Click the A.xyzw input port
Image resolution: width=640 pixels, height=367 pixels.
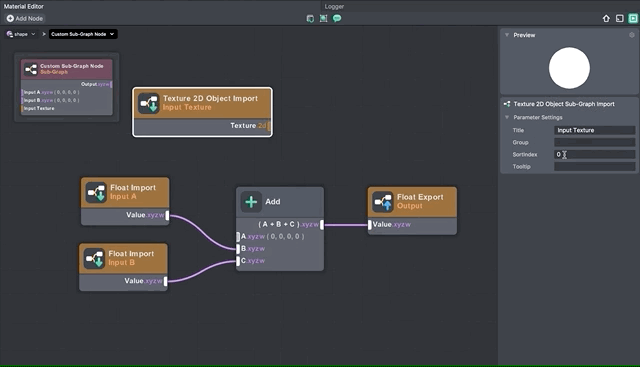point(238,237)
